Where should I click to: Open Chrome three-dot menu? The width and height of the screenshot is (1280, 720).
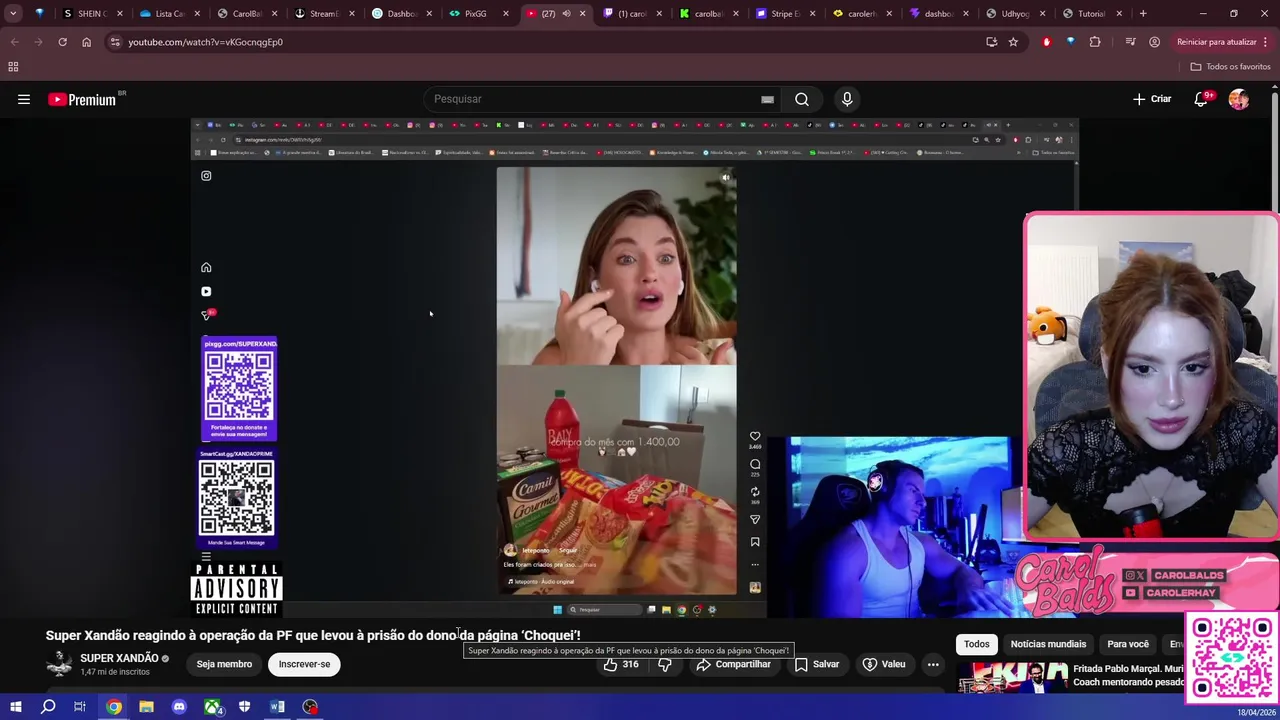(x=1265, y=42)
